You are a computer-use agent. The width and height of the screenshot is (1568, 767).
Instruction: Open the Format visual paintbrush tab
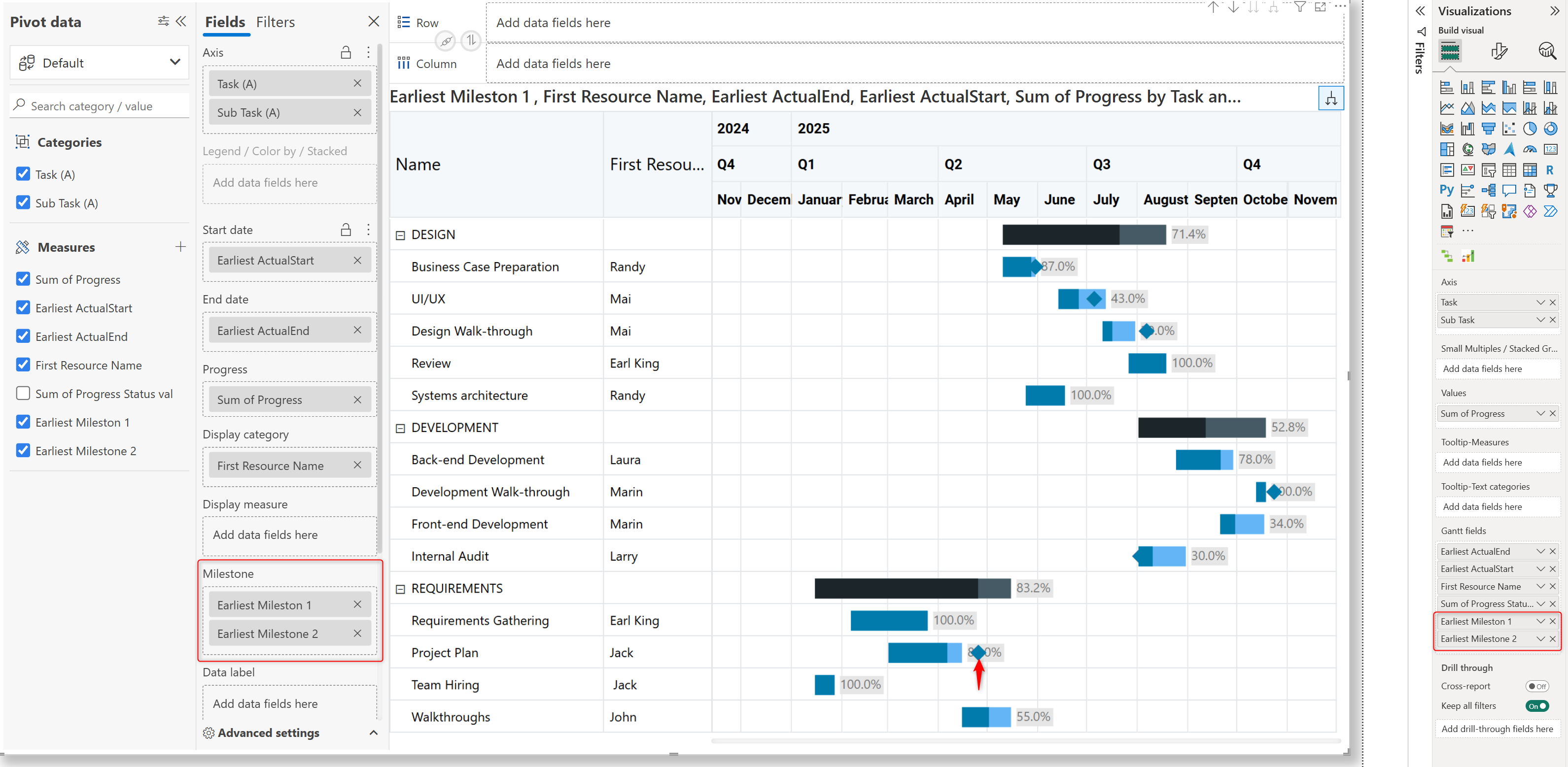point(1498,51)
